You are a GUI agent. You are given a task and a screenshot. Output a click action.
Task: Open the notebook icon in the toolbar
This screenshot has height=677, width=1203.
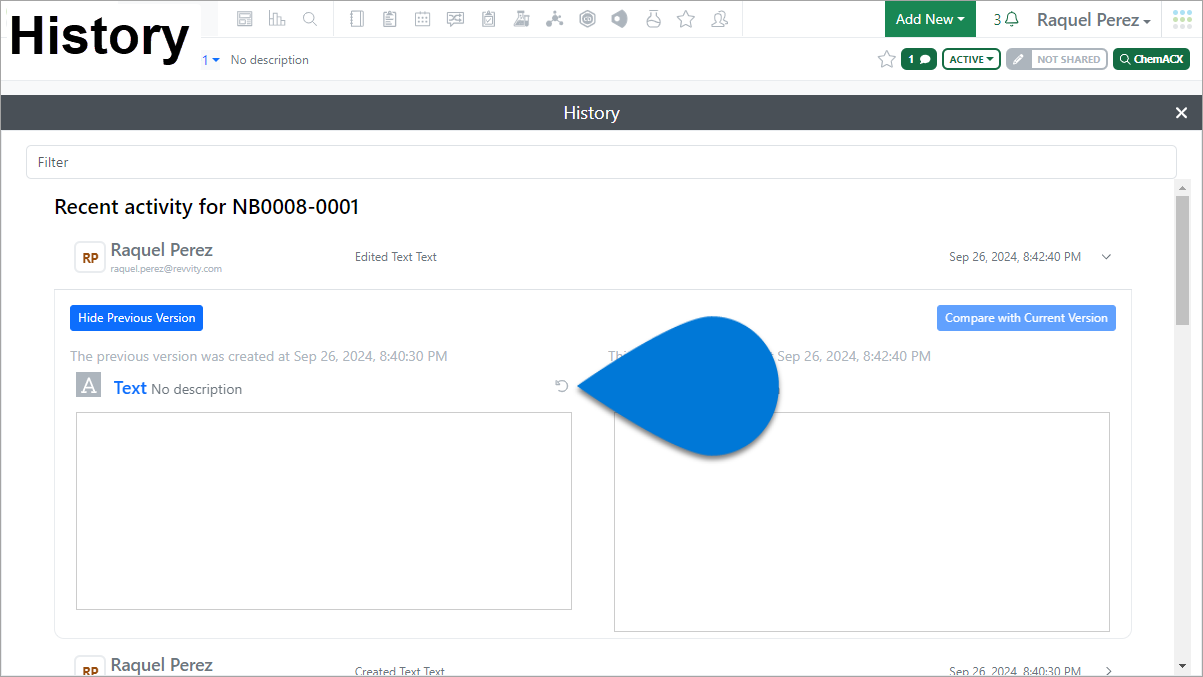357,19
